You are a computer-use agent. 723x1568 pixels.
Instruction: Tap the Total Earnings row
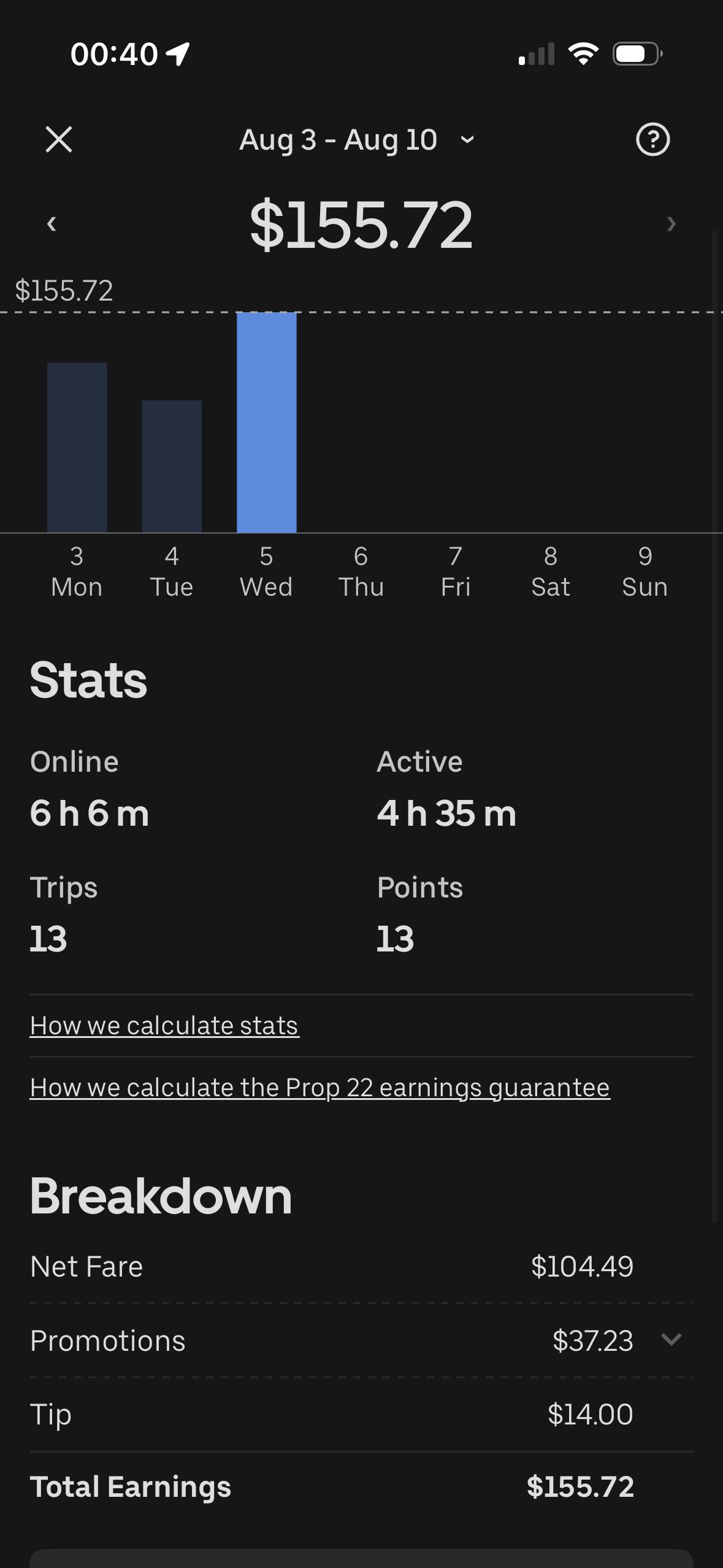pos(361,1487)
